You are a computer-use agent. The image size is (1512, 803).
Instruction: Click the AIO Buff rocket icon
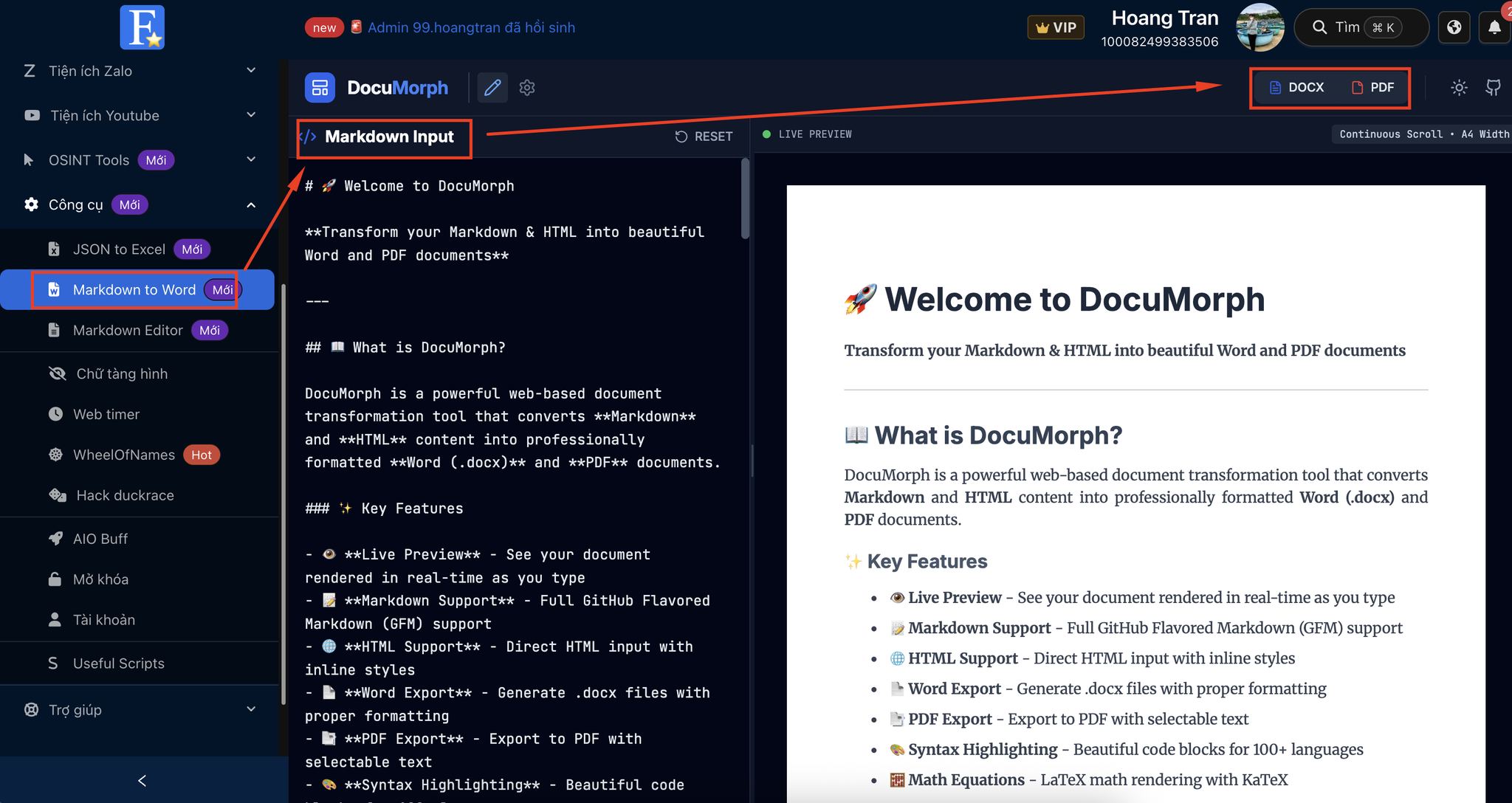coord(55,539)
